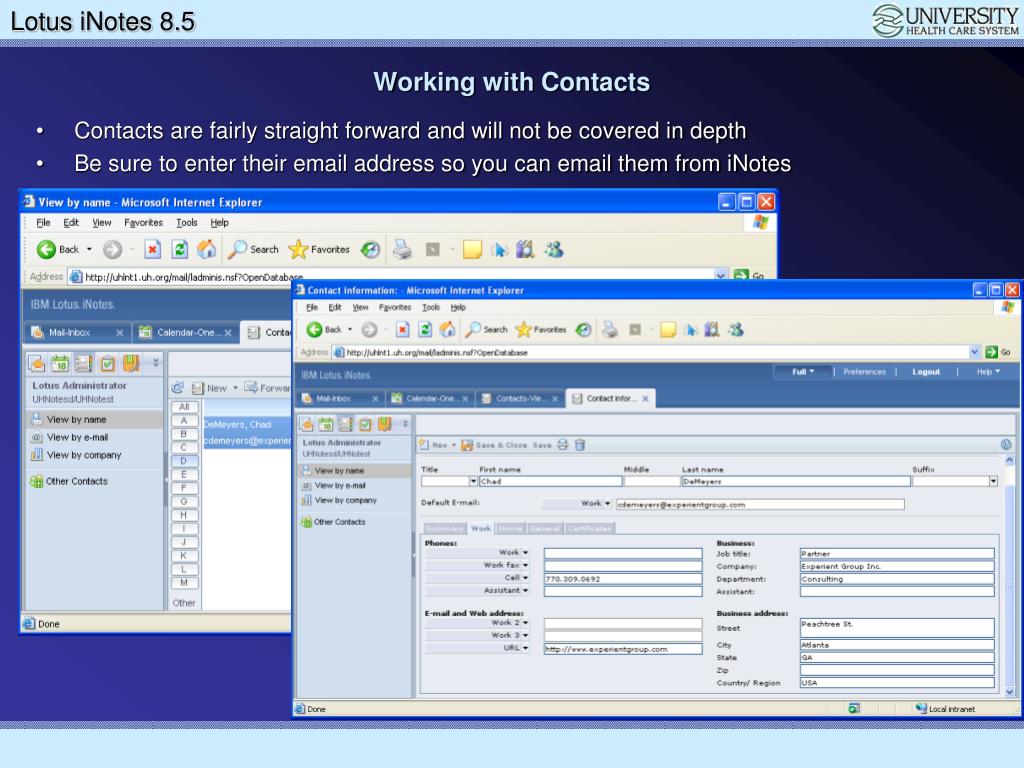
Task: Click Stop icon in Contact Information window
Action: (402, 330)
